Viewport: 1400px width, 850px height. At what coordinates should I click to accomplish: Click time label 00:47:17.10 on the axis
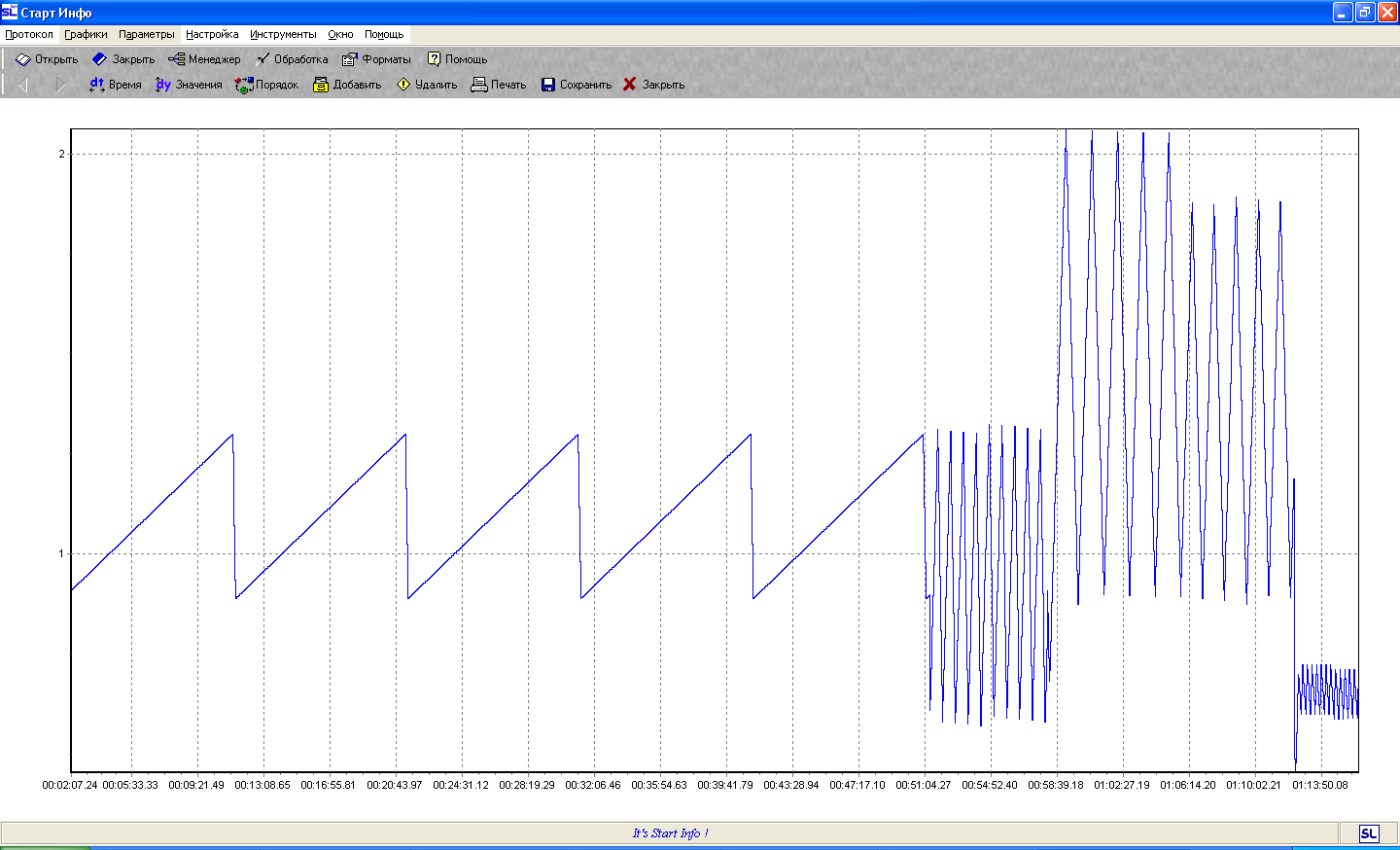point(857,785)
